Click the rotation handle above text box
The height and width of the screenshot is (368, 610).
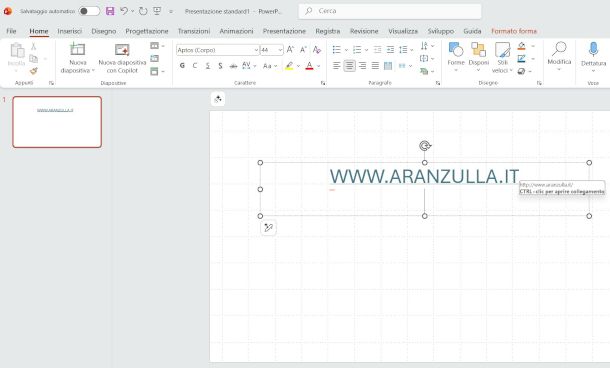point(425,146)
